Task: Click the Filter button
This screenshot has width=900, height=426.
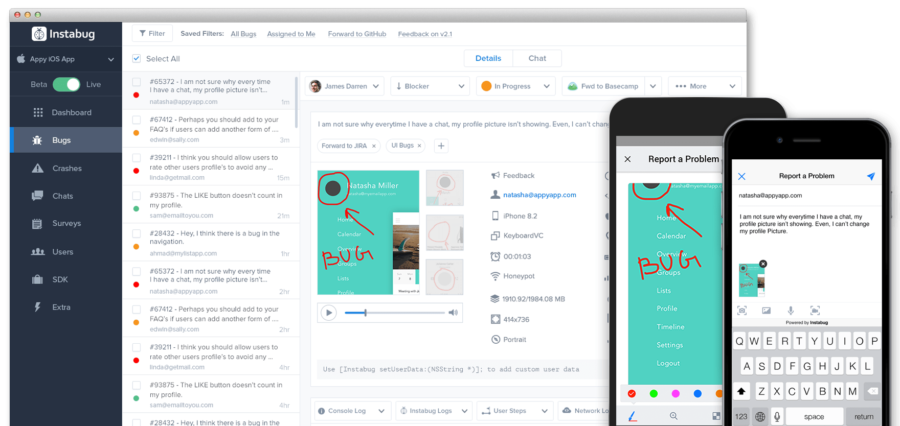Action: [152, 34]
